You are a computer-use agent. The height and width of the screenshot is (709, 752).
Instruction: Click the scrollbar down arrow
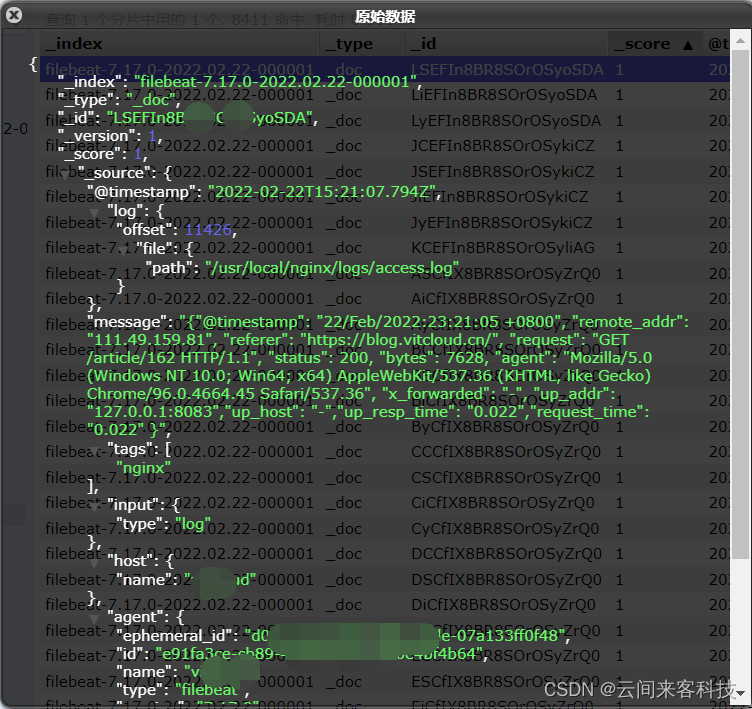[x=740, y=693]
